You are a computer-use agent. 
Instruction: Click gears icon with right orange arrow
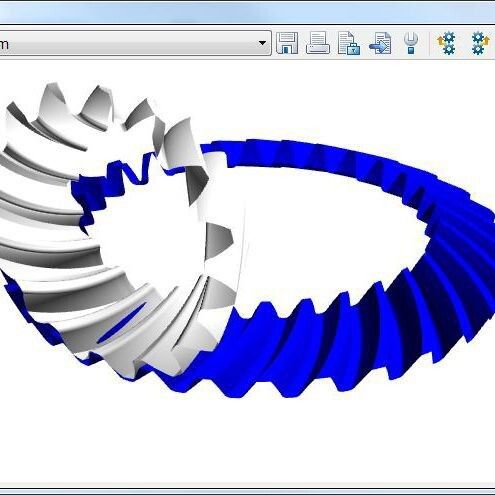[x=480, y=43]
